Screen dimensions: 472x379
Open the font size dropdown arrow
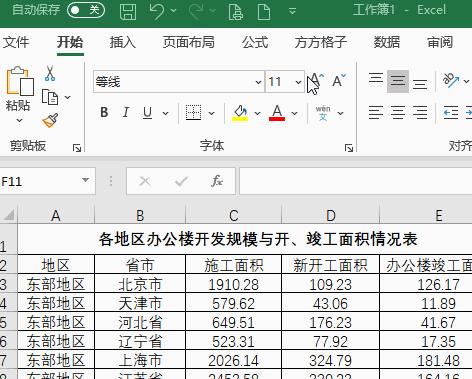pos(298,82)
